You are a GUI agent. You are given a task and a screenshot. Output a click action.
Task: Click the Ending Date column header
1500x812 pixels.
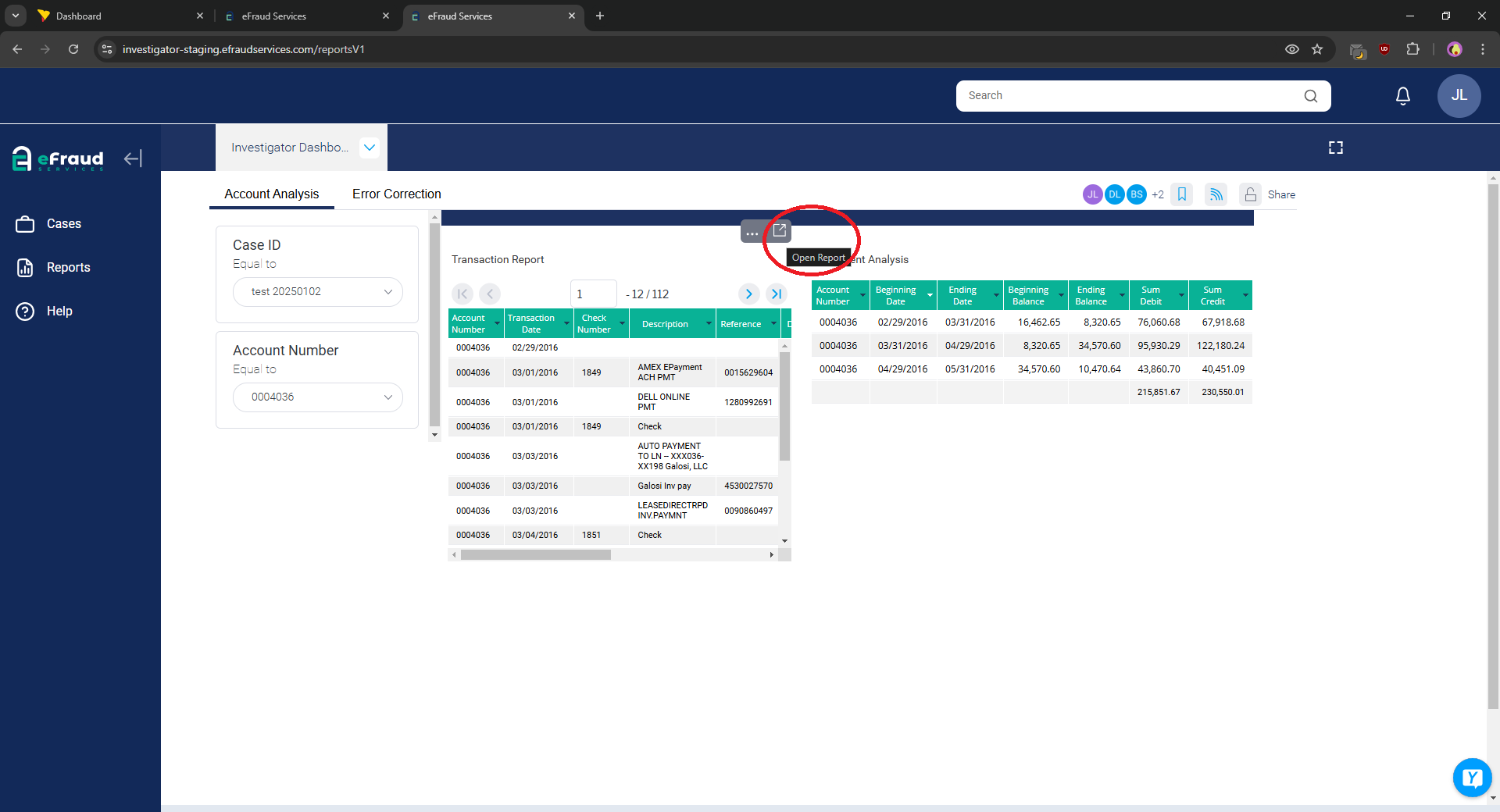click(962, 295)
